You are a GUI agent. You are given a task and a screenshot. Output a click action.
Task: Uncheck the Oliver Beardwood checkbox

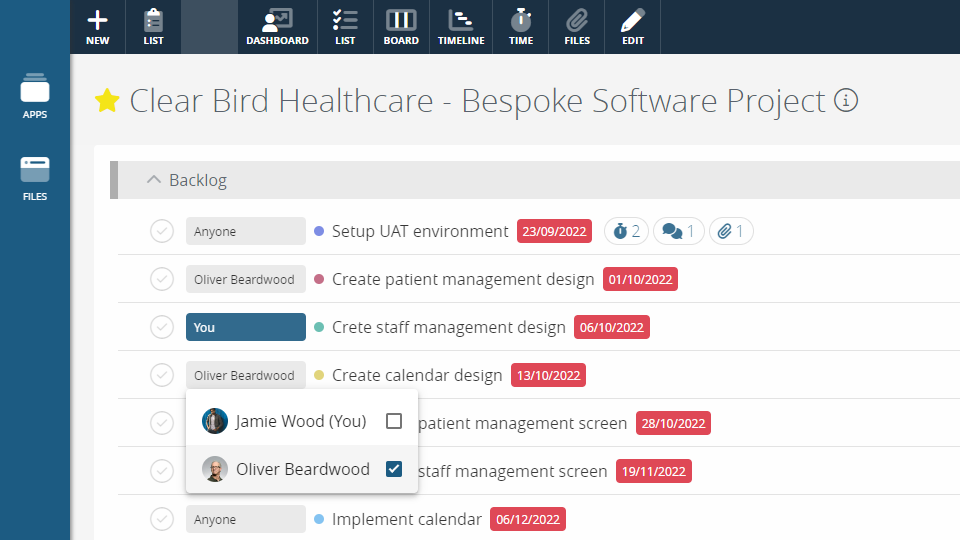click(x=394, y=469)
